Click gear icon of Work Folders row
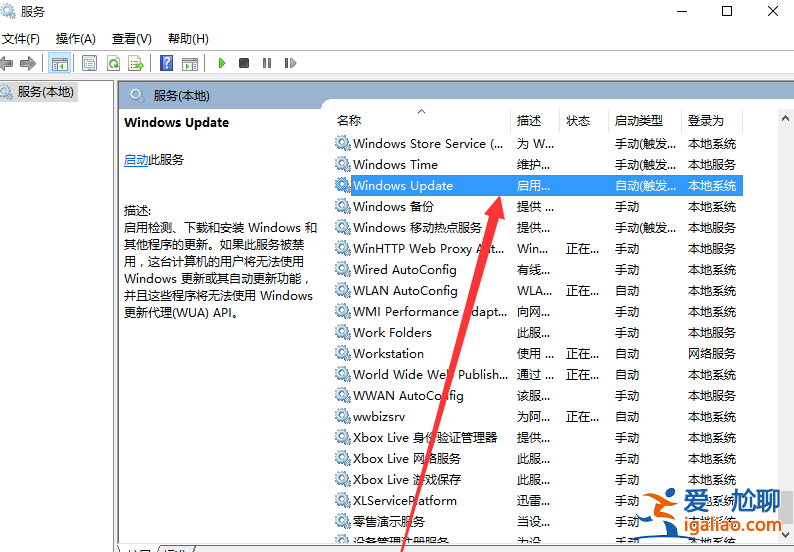The image size is (794, 552). (x=343, y=332)
